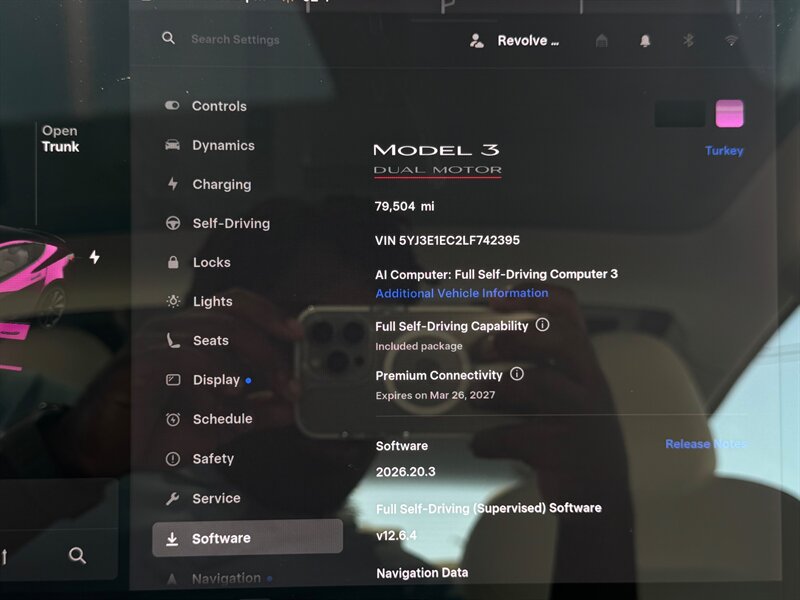This screenshot has width=800, height=600.
Task: Click the AI Computer info text
Action: [496, 274]
